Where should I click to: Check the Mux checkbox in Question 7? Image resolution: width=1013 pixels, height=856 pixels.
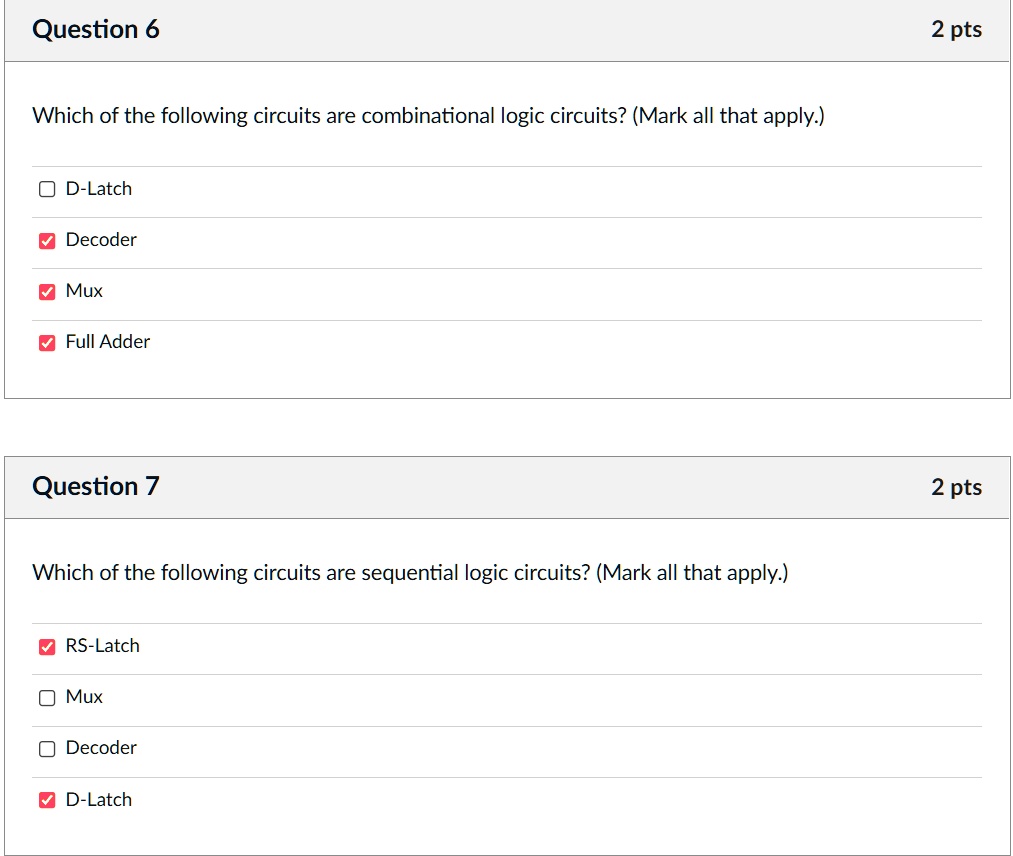pyautogui.click(x=47, y=698)
